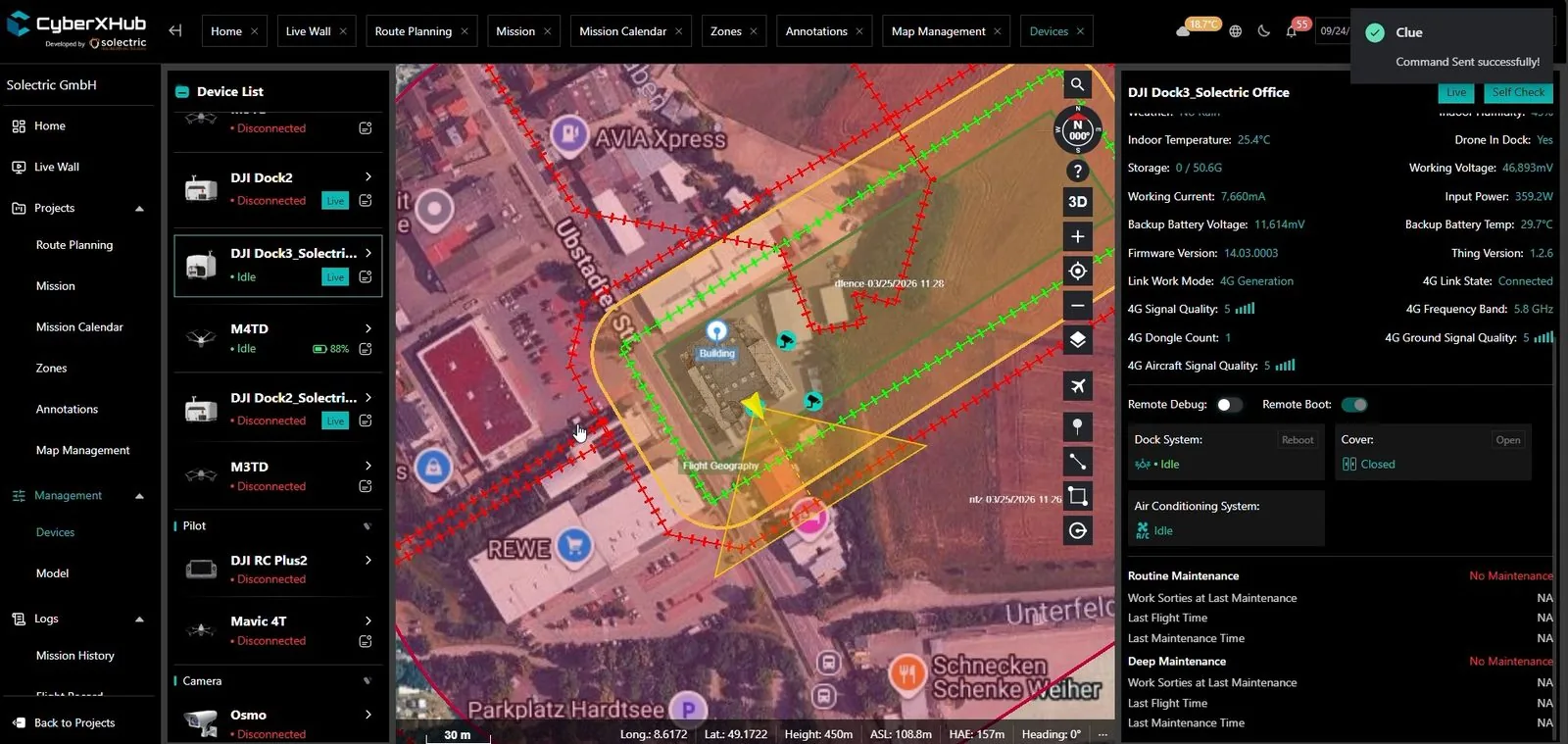This screenshot has height=744, width=1568.
Task: Zoom out on the map
Action: (x=1077, y=305)
